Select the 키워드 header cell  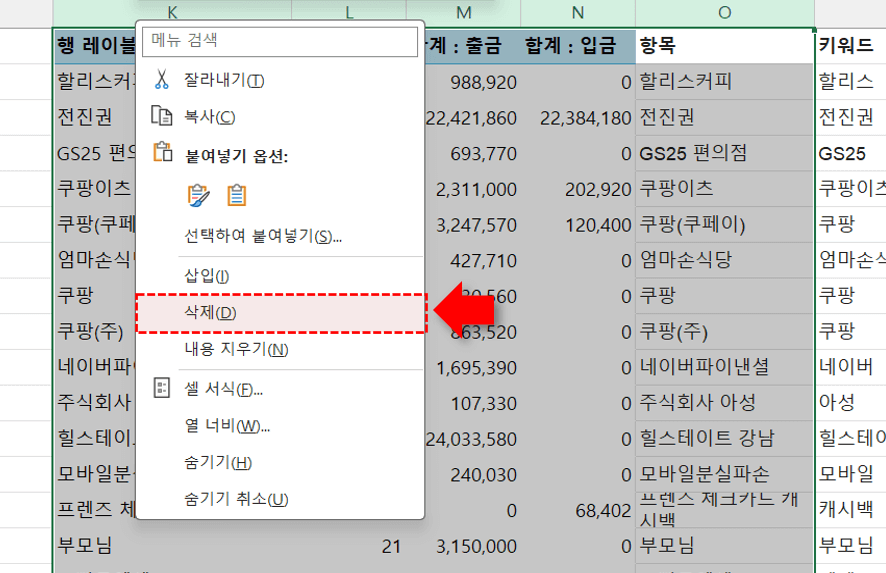[x=850, y=45]
